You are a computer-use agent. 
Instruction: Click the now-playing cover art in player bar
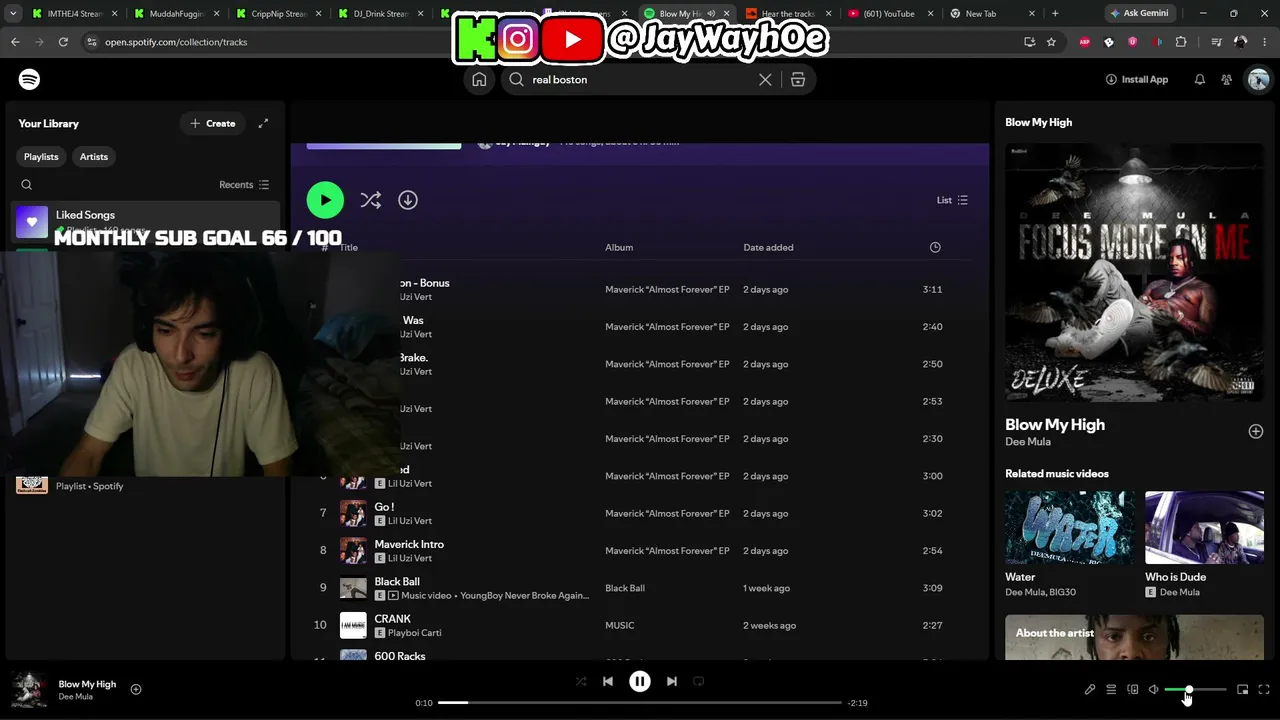pos(29,689)
